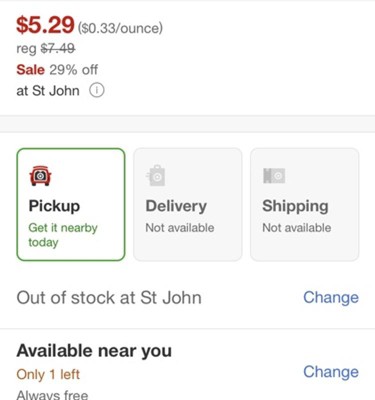Viewport: 375px width, 400px height.
Task: Change the out of stock St John store
Action: click(331, 297)
